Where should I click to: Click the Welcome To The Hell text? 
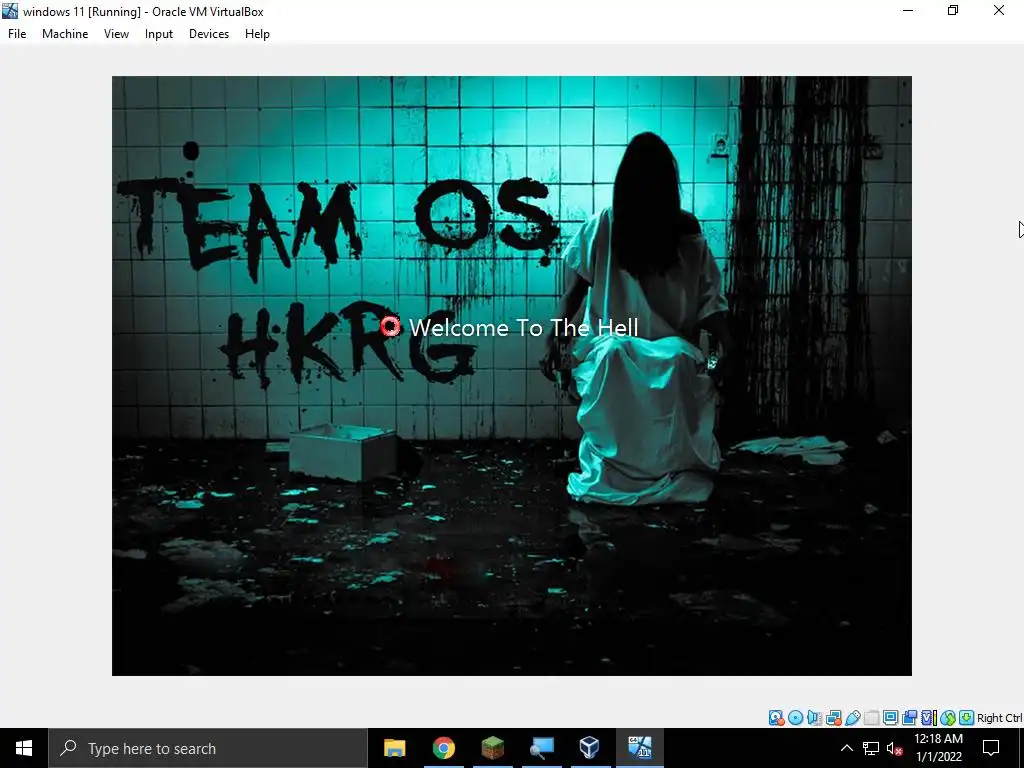(x=524, y=327)
